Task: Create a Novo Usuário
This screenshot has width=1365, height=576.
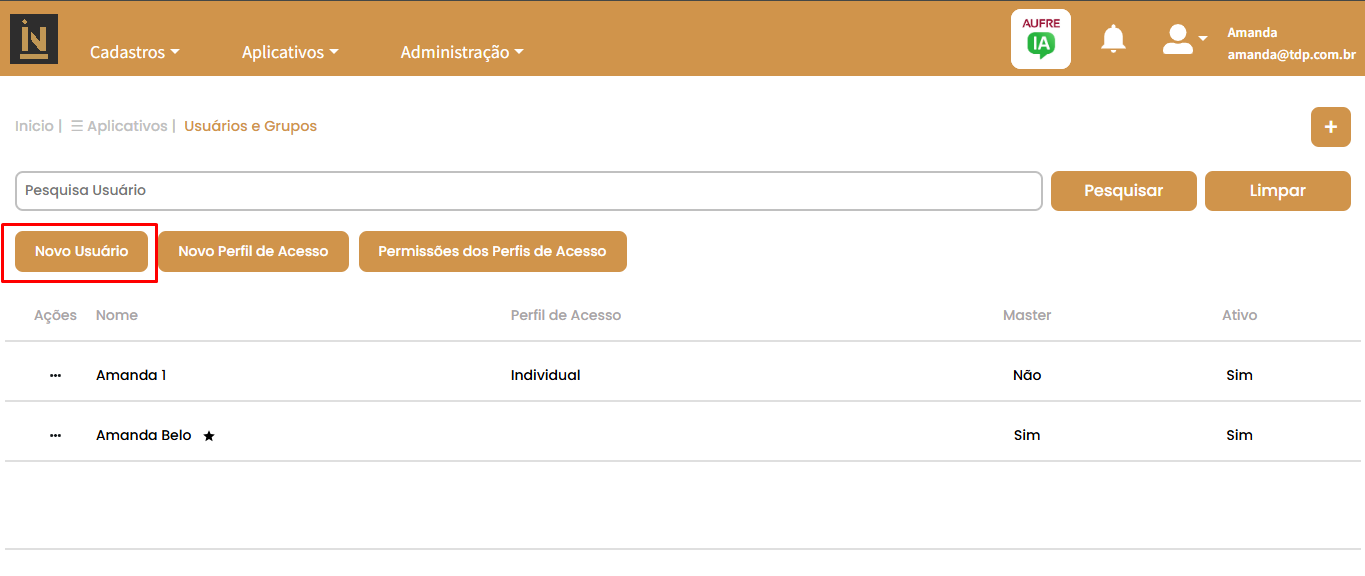Action: tap(81, 252)
